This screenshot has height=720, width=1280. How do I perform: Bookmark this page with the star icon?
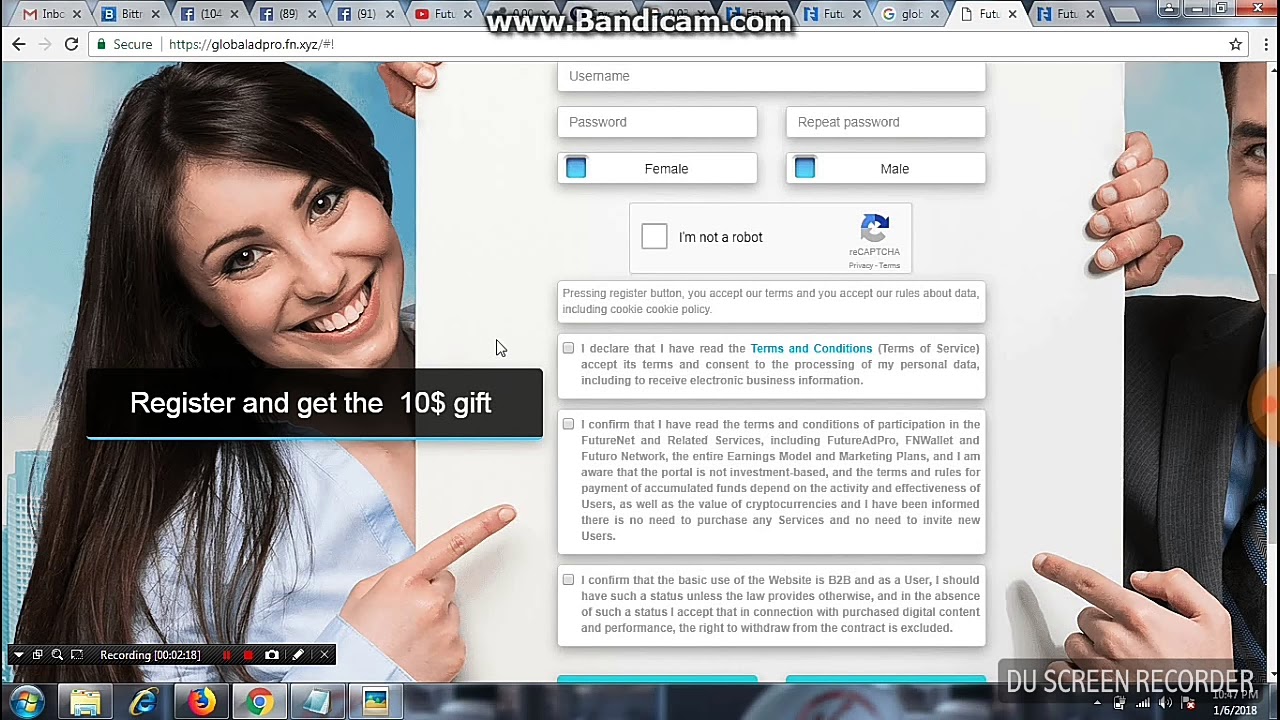pos(1236,44)
